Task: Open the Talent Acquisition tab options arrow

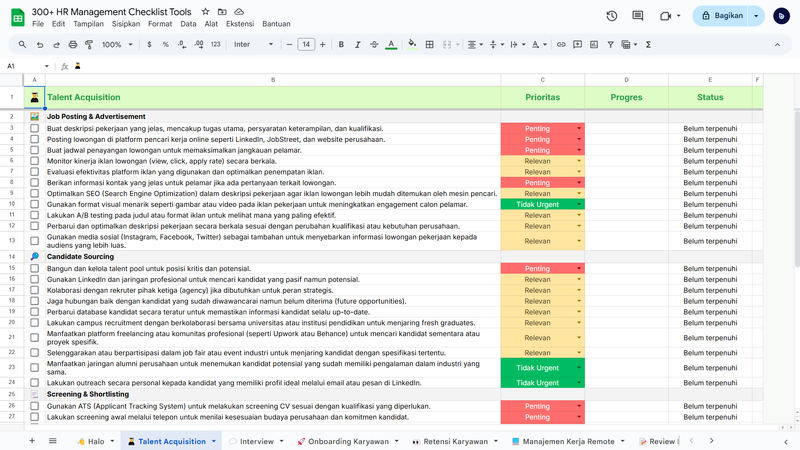Action: [x=214, y=441]
